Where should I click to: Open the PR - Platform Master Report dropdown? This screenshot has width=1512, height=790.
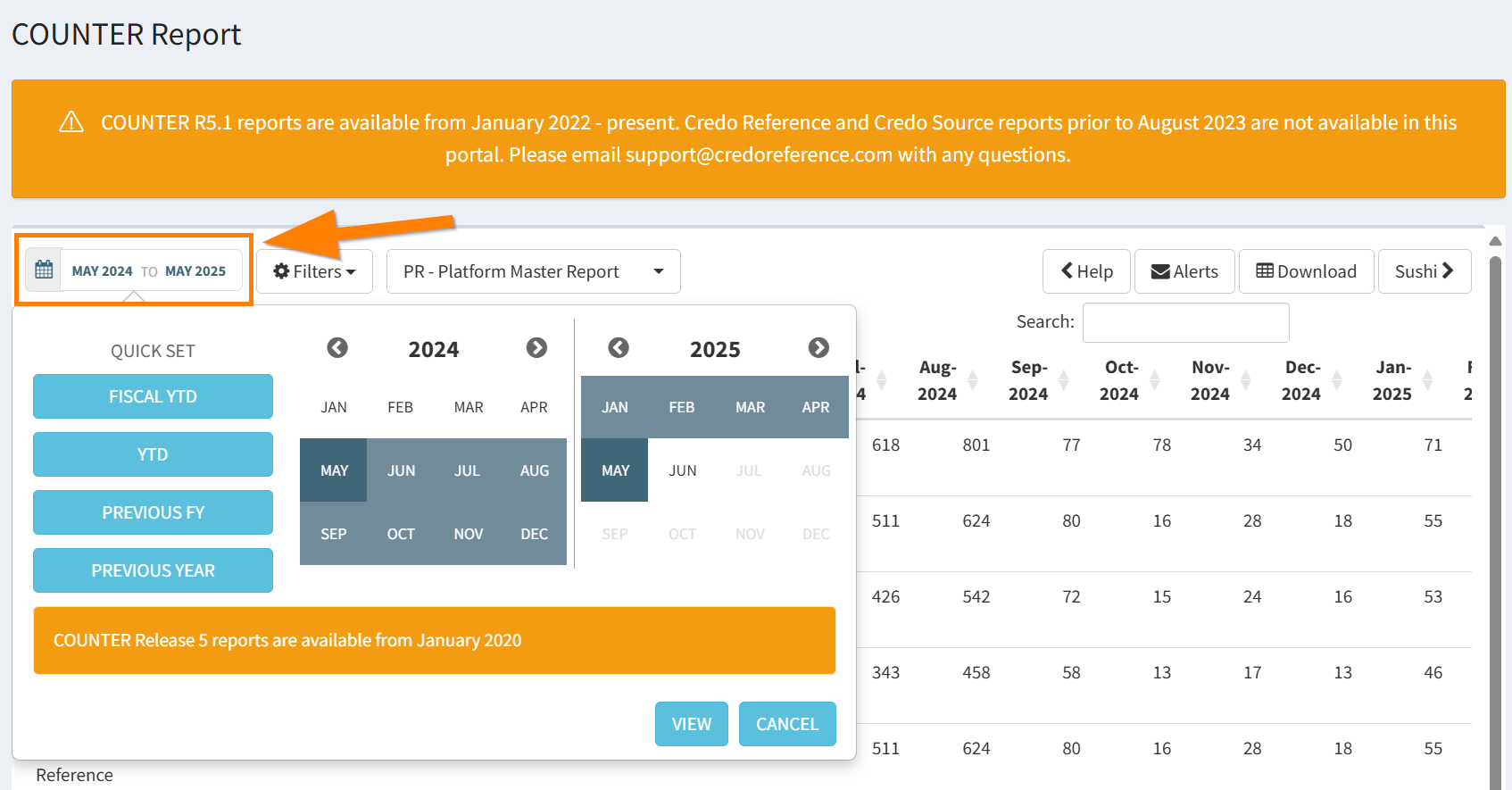coord(533,271)
